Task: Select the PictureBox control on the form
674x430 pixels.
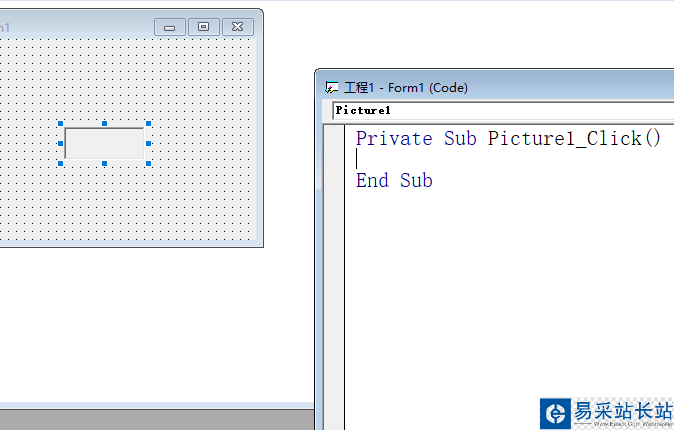Action: click(105, 143)
